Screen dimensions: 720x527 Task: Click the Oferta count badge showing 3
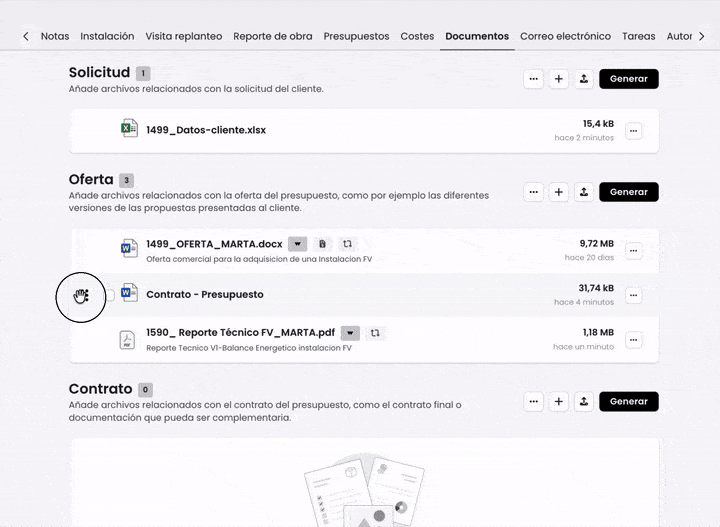(126, 180)
